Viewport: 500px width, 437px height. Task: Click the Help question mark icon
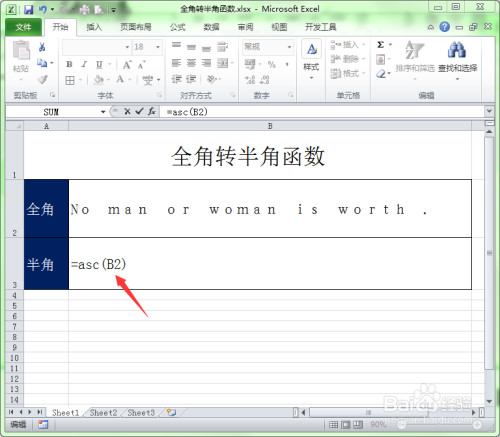click(x=444, y=27)
